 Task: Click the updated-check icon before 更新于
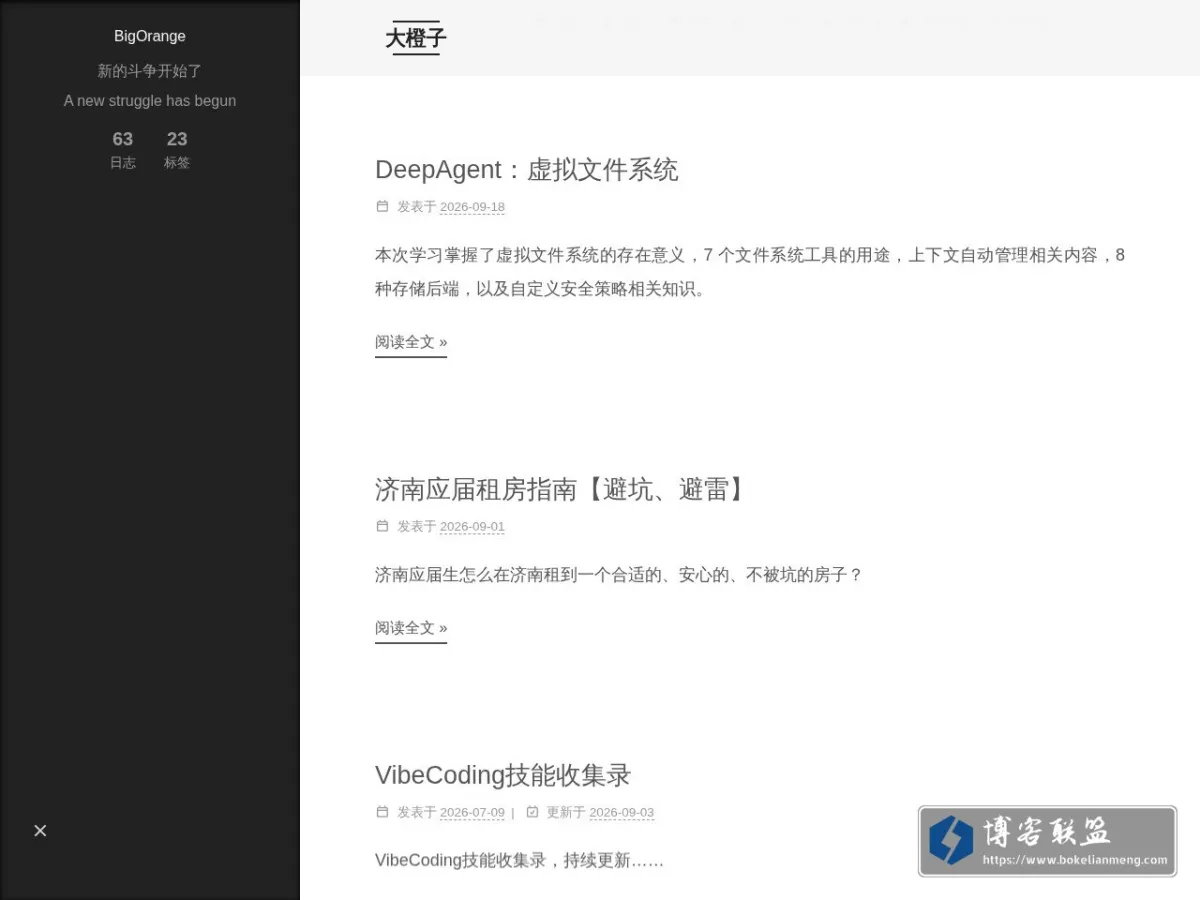click(x=532, y=812)
